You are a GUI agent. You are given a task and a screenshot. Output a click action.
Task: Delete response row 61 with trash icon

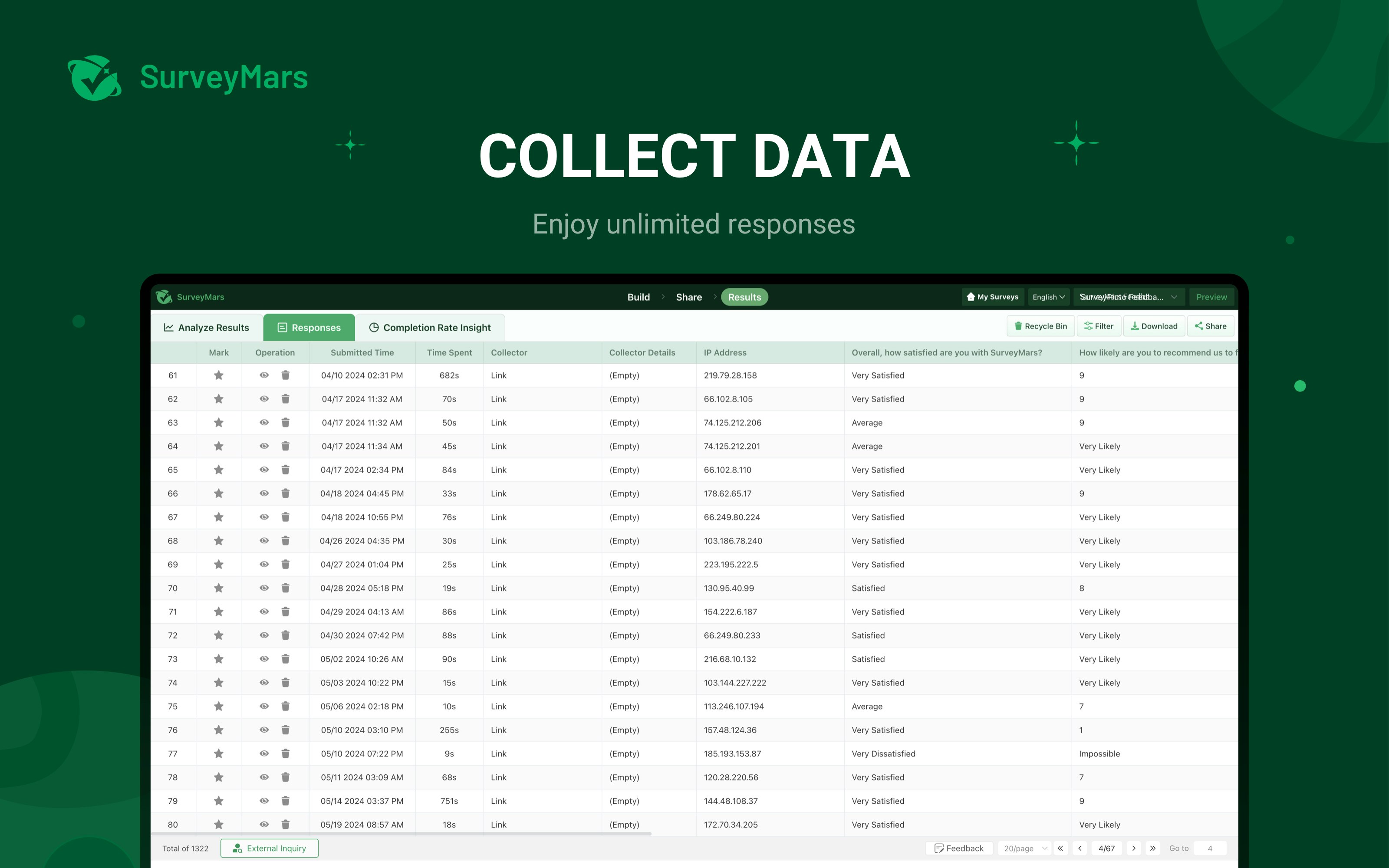point(285,375)
